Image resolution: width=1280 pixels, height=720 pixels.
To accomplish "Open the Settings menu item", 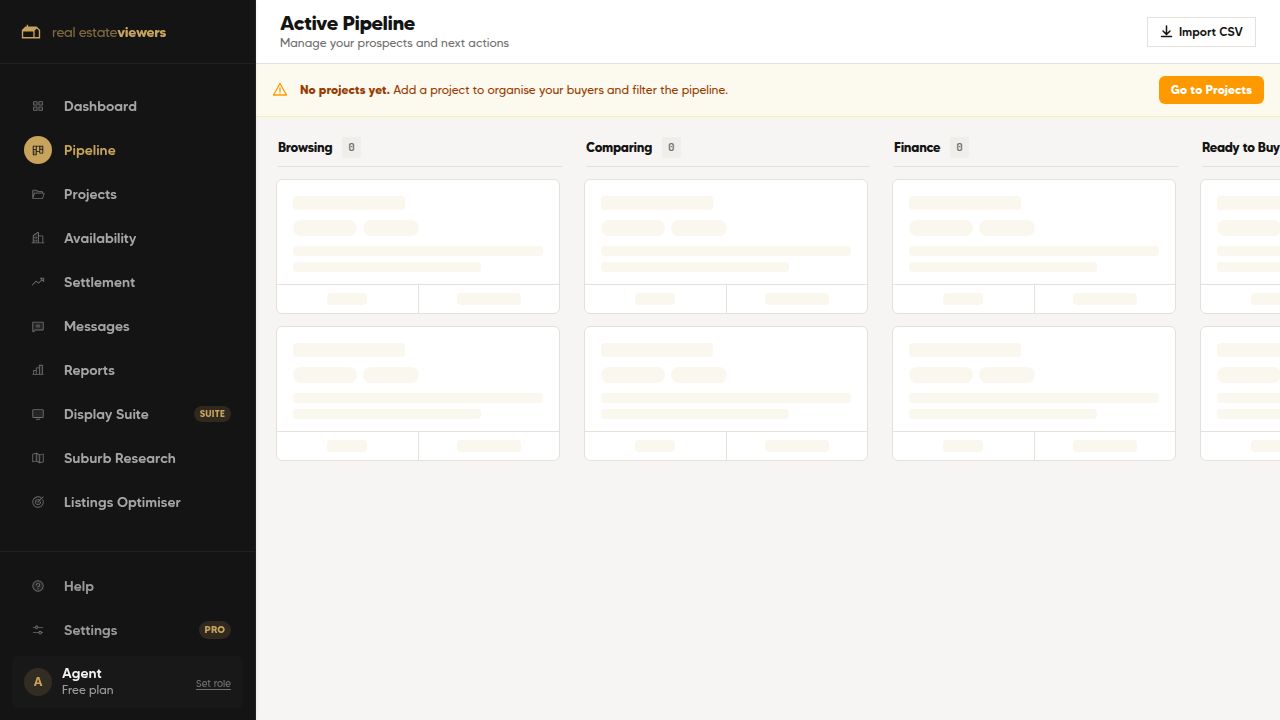I will 128,630.
